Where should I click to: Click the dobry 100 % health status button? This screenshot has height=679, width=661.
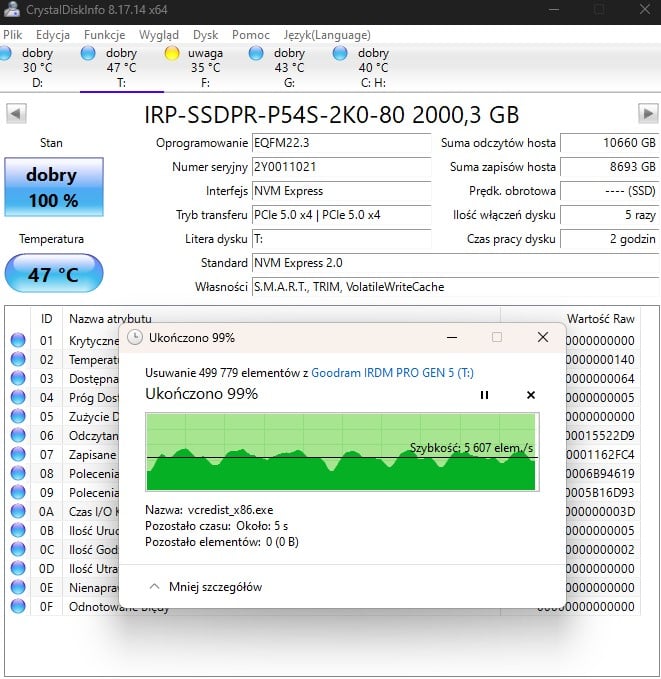[54, 187]
